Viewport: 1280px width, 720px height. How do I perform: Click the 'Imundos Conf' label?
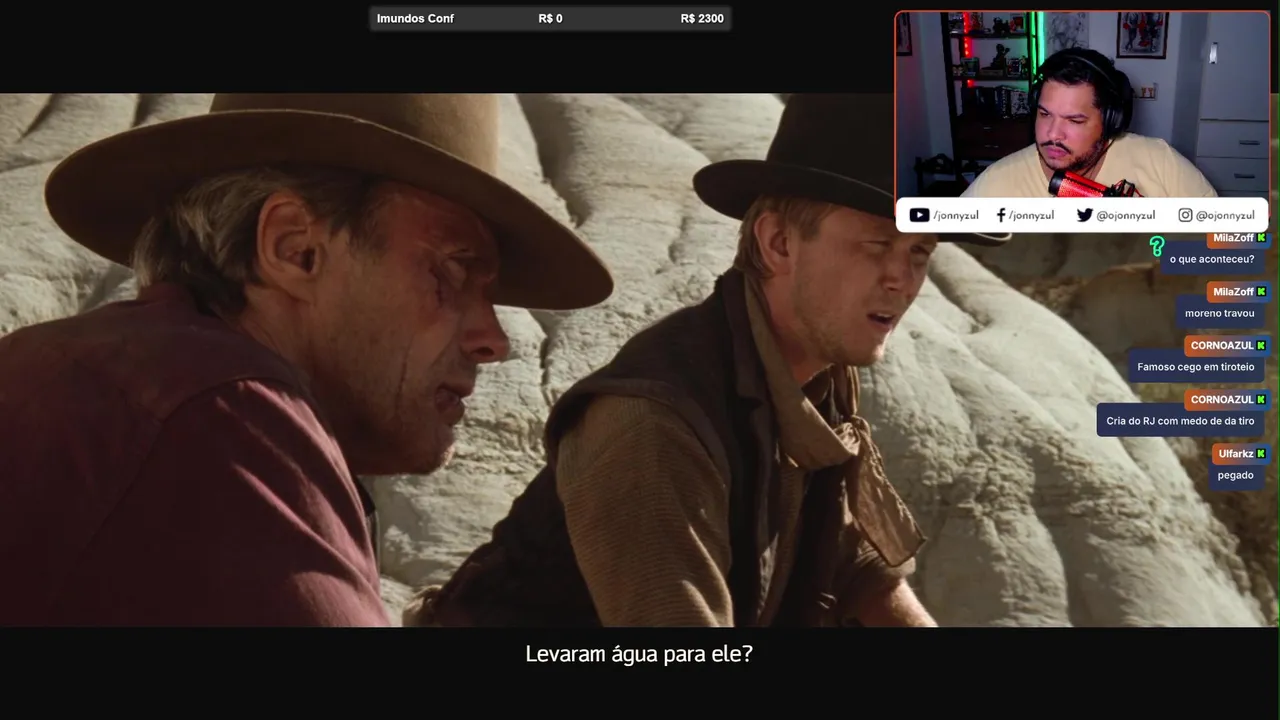coord(415,19)
